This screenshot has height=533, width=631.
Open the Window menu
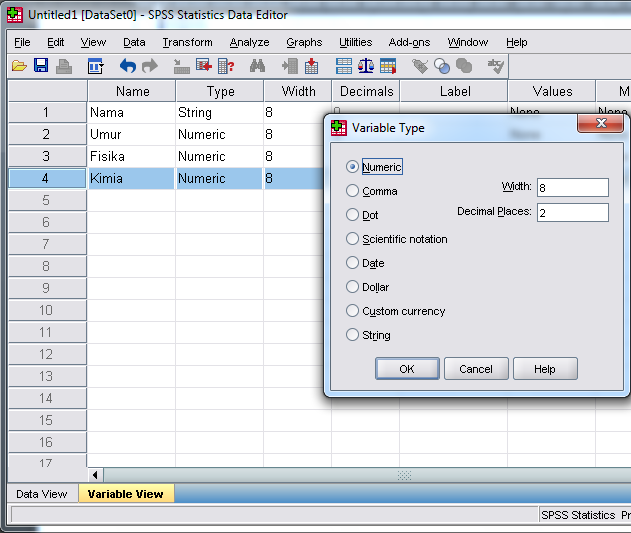pos(468,42)
